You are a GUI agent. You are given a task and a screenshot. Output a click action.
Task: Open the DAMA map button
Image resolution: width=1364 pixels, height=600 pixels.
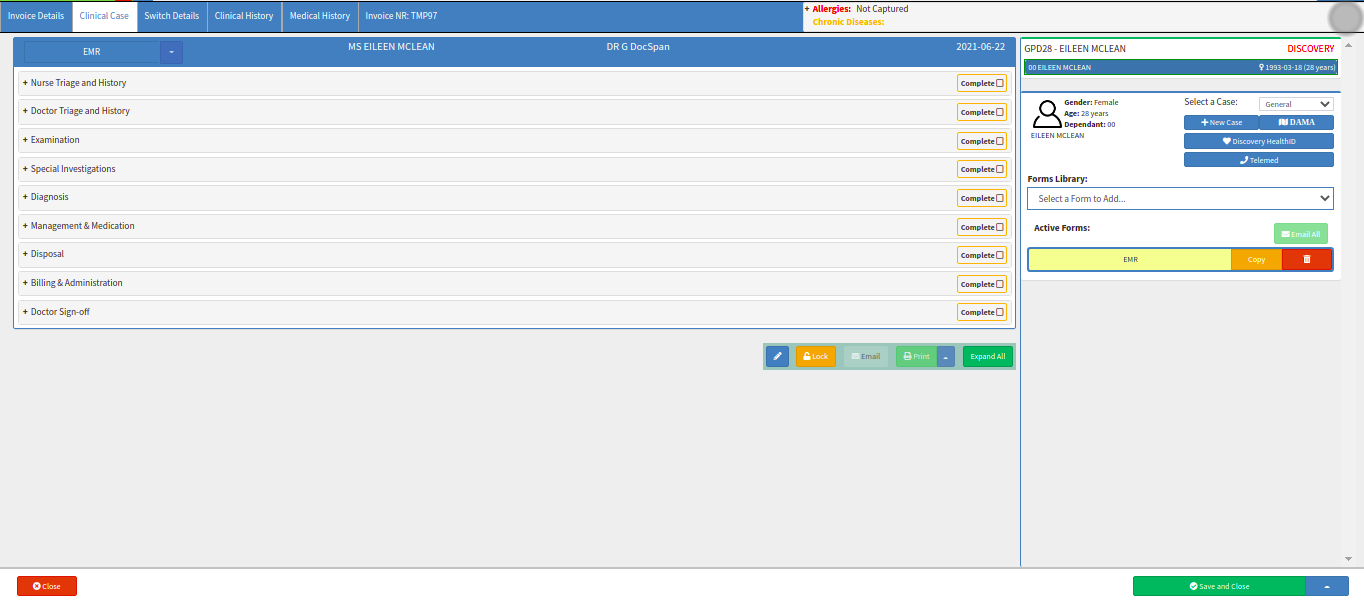1296,122
